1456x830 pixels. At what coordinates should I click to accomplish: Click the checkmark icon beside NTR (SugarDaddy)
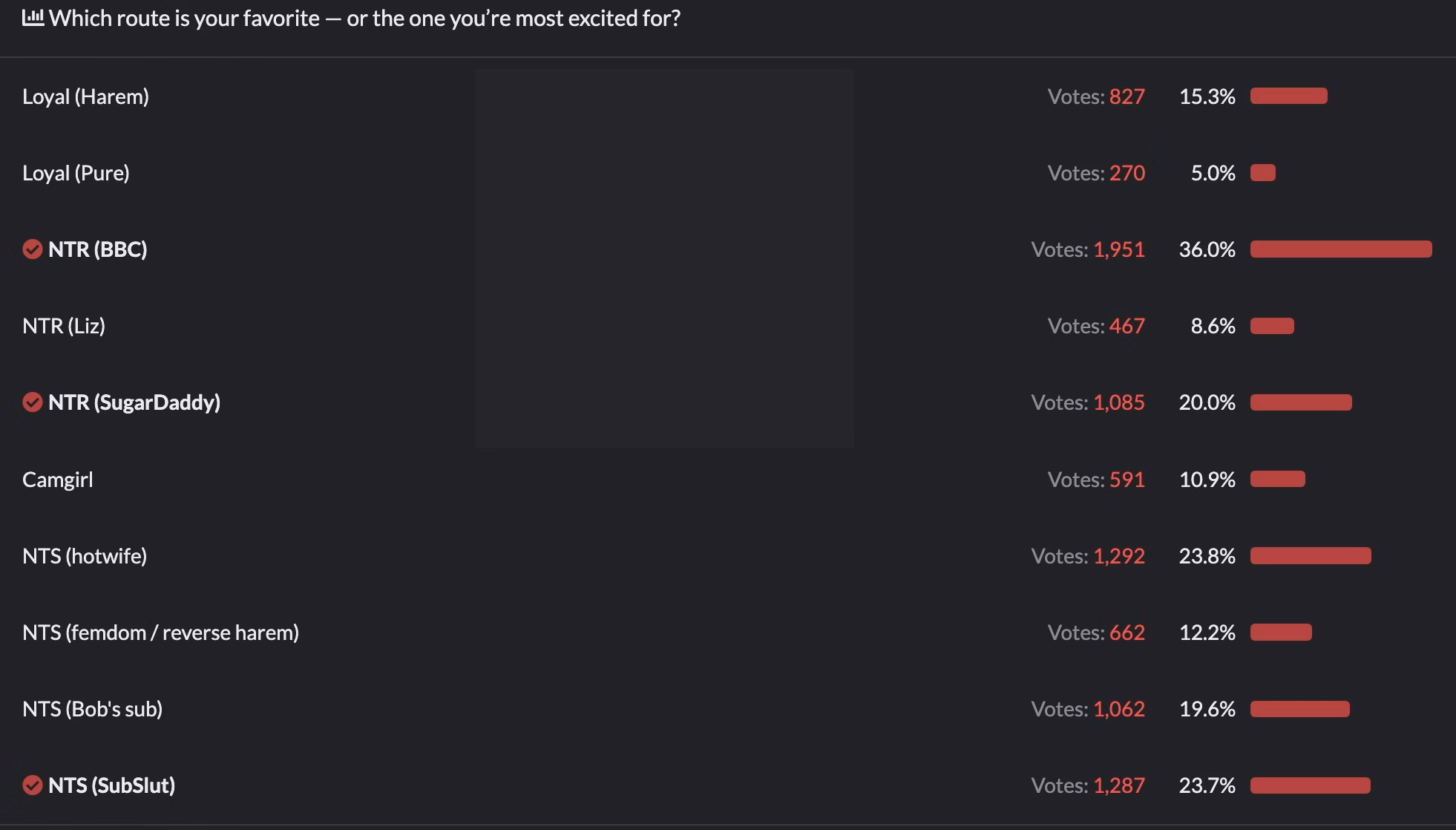click(x=32, y=402)
